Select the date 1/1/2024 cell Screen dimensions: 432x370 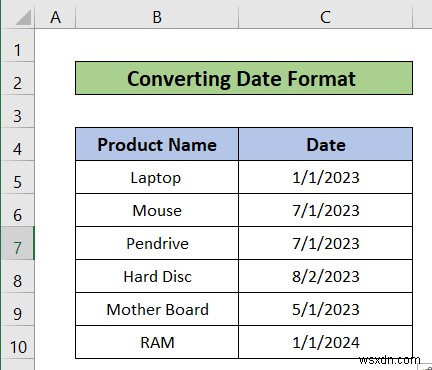(326, 342)
